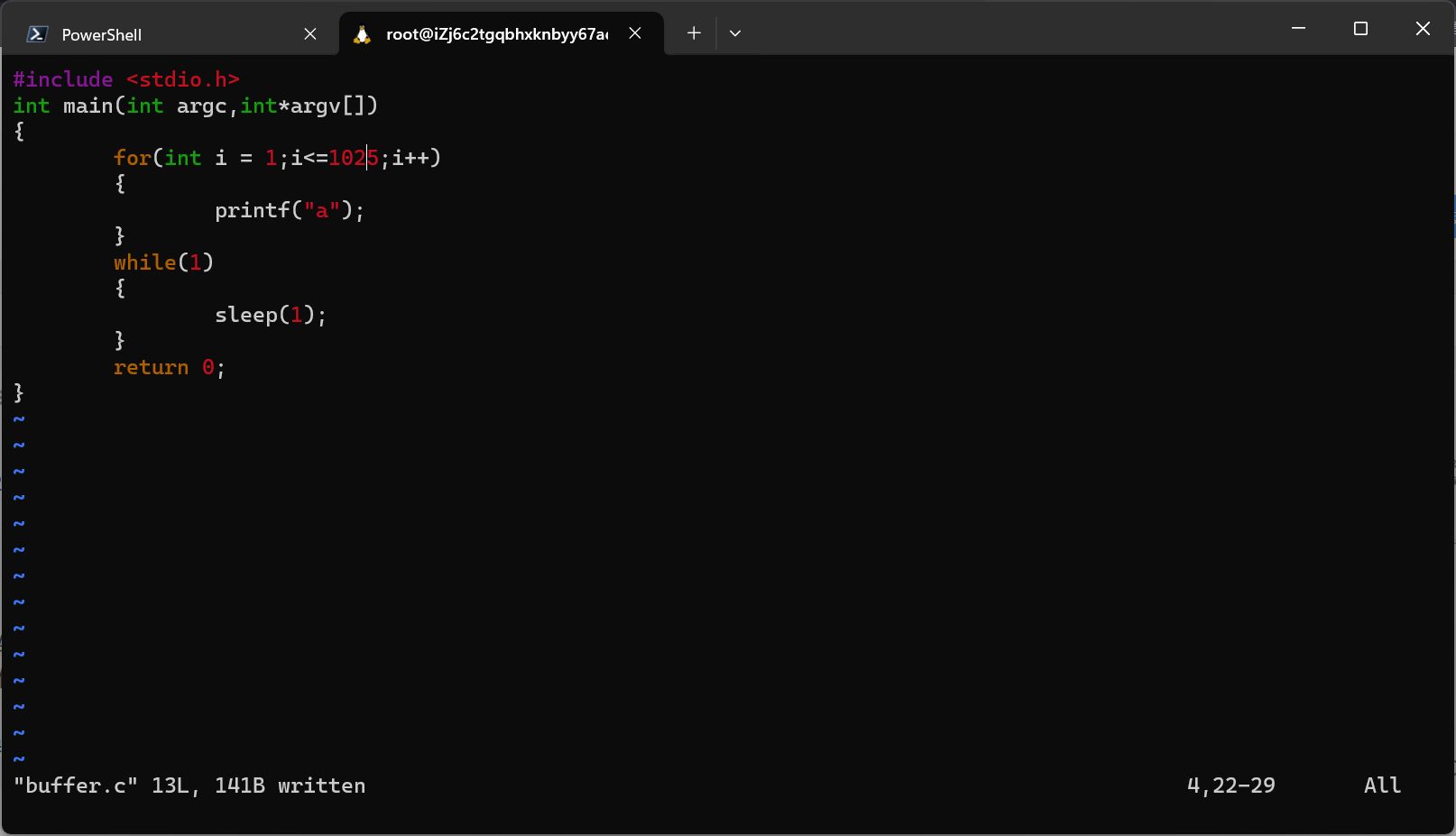This screenshot has height=836, width=1456.
Task: Place cursor on sleep(1); call
Action: click(270, 315)
